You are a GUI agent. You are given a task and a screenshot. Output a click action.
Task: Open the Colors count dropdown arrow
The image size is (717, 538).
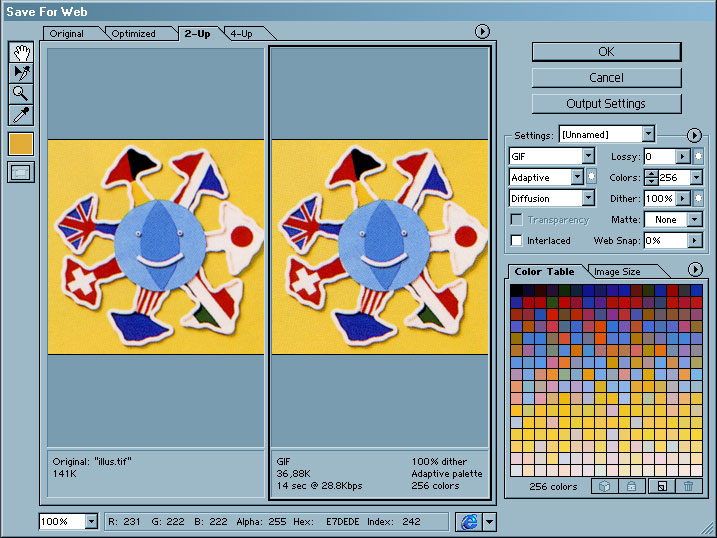pos(696,177)
